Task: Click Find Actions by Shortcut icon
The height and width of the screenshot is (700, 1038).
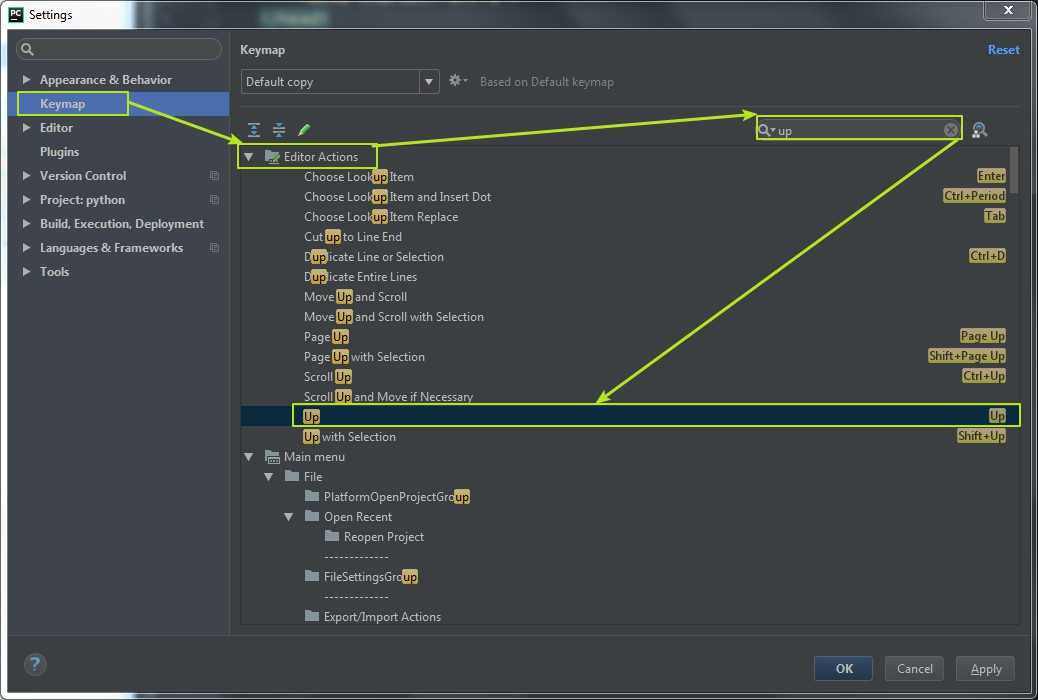Action: [980, 130]
